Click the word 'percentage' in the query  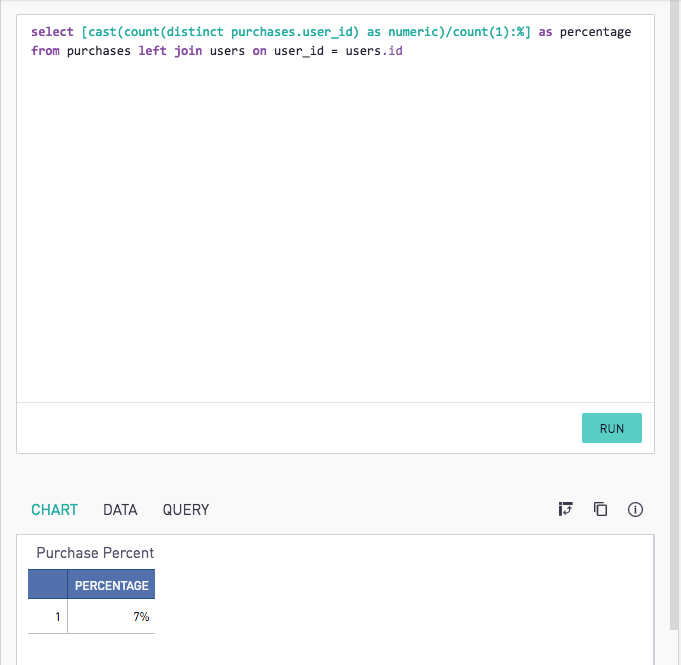595,32
